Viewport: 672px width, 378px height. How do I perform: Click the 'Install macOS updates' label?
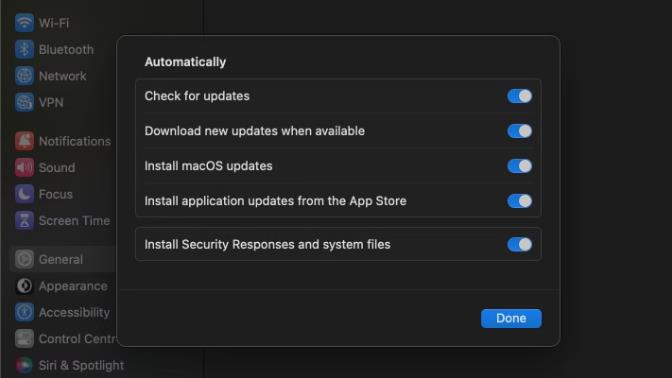pyautogui.click(x=208, y=166)
